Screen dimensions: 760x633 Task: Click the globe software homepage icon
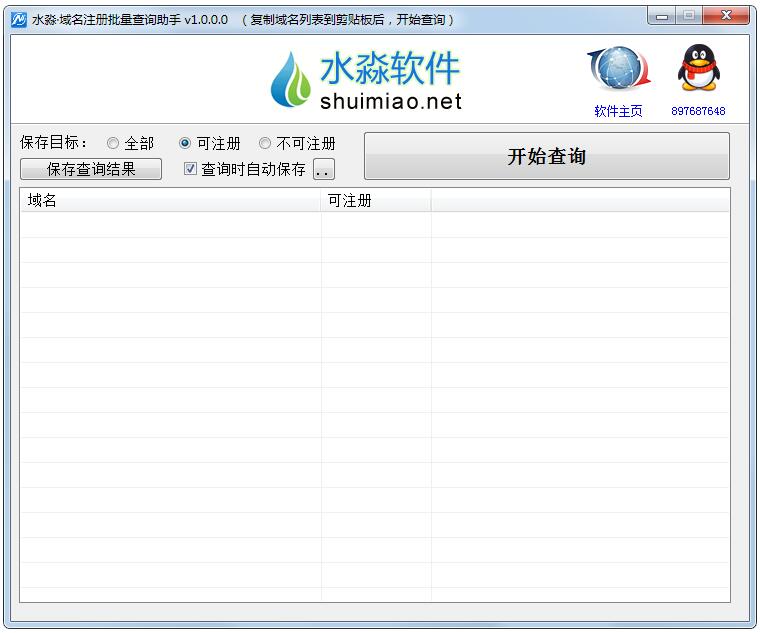619,68
